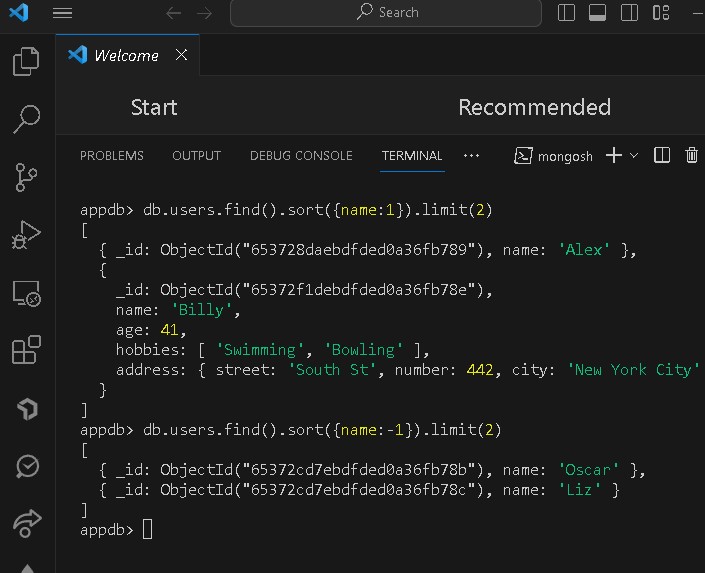Click the Search command center box

(386, 13)
